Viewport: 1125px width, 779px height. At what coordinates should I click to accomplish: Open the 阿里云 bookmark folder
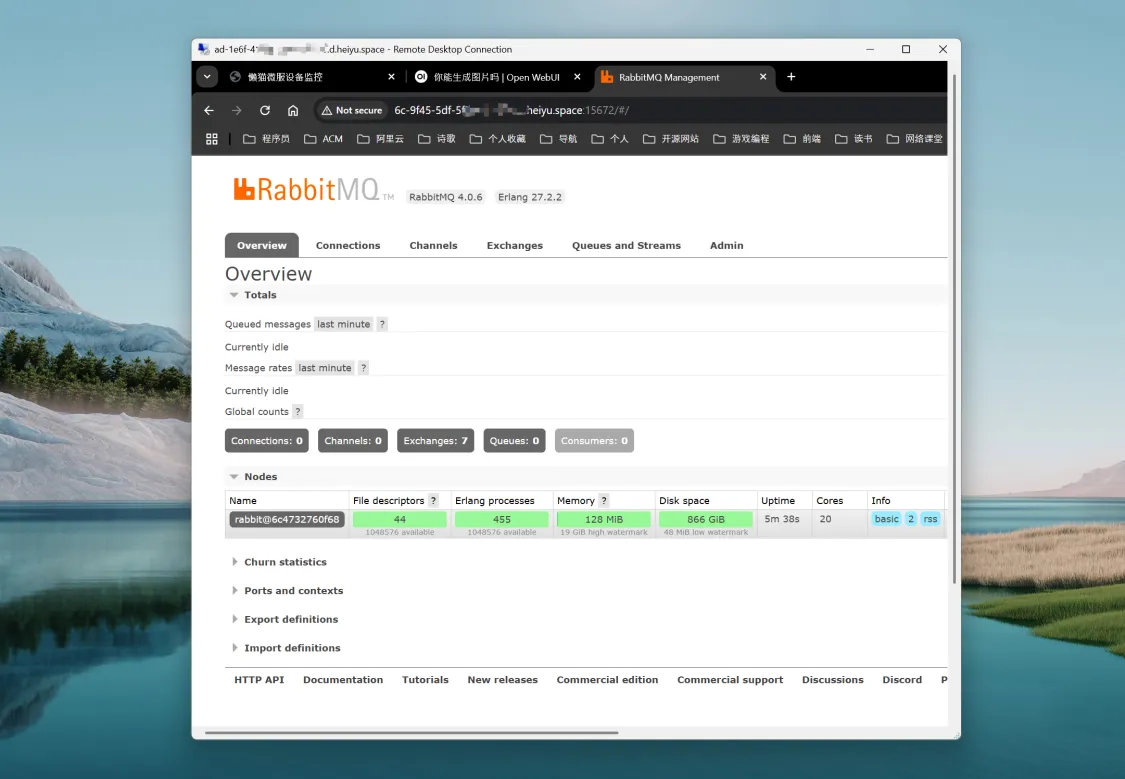tap(380, 139)
